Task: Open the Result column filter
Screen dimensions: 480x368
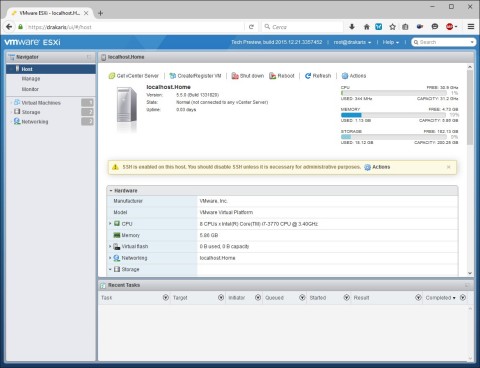Action: (419, 297)
